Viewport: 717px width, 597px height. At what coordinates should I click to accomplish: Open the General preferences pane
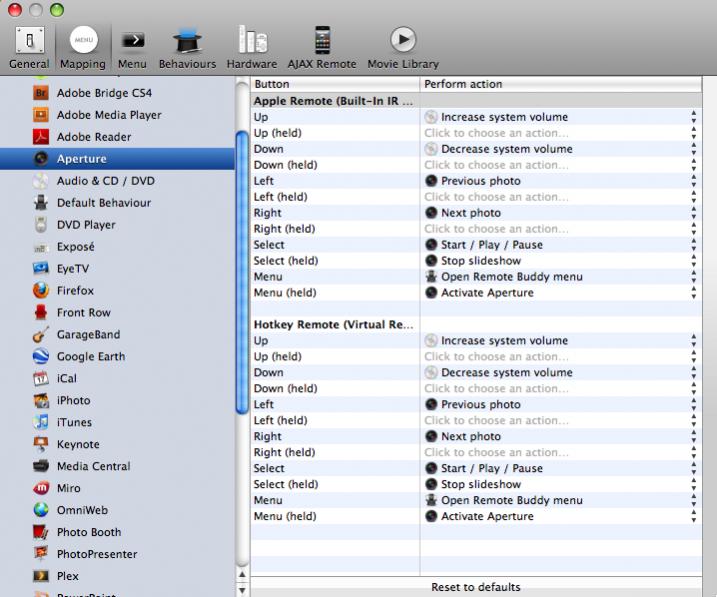pyautogui.click(x=29, y=48)
